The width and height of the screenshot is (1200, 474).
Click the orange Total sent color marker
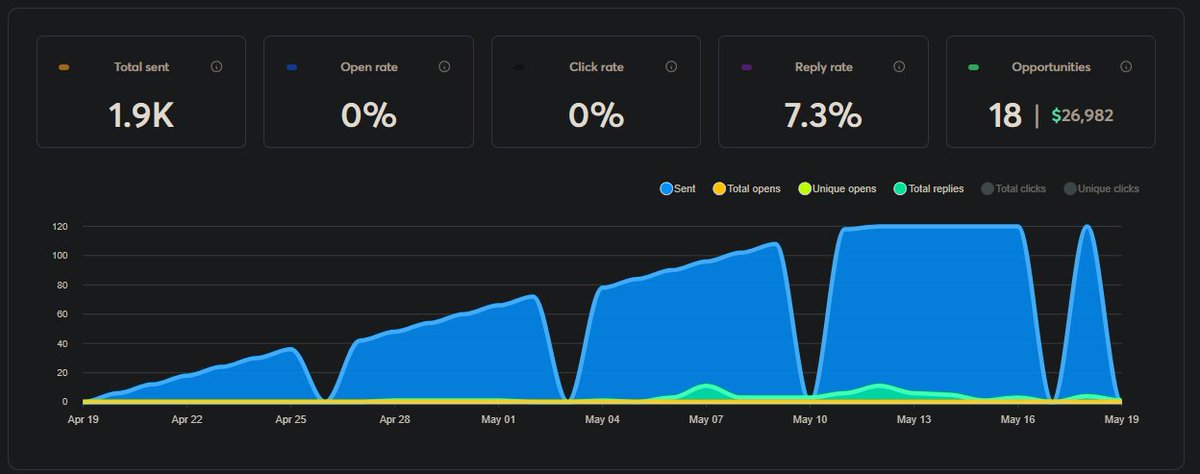tap(64, 68)
